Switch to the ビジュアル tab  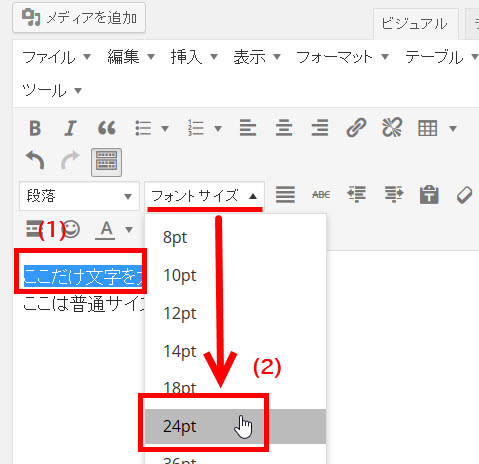coord(415,24)
